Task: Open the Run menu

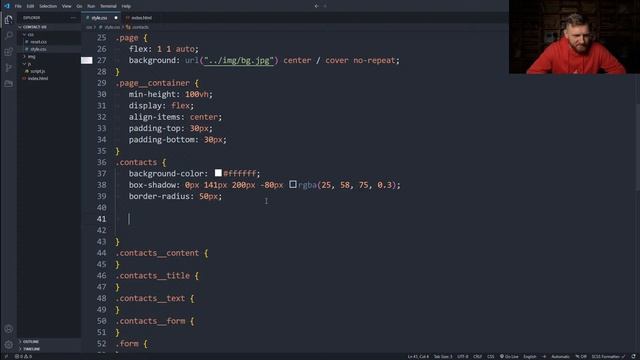Action: (x=91, y=6)
